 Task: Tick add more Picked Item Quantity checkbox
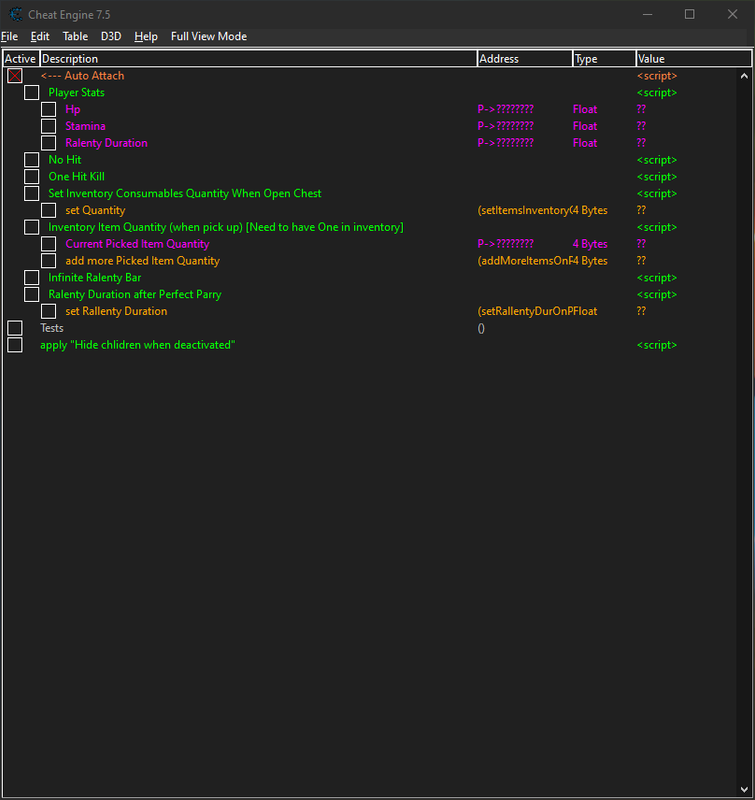click(x=48, y=261)
